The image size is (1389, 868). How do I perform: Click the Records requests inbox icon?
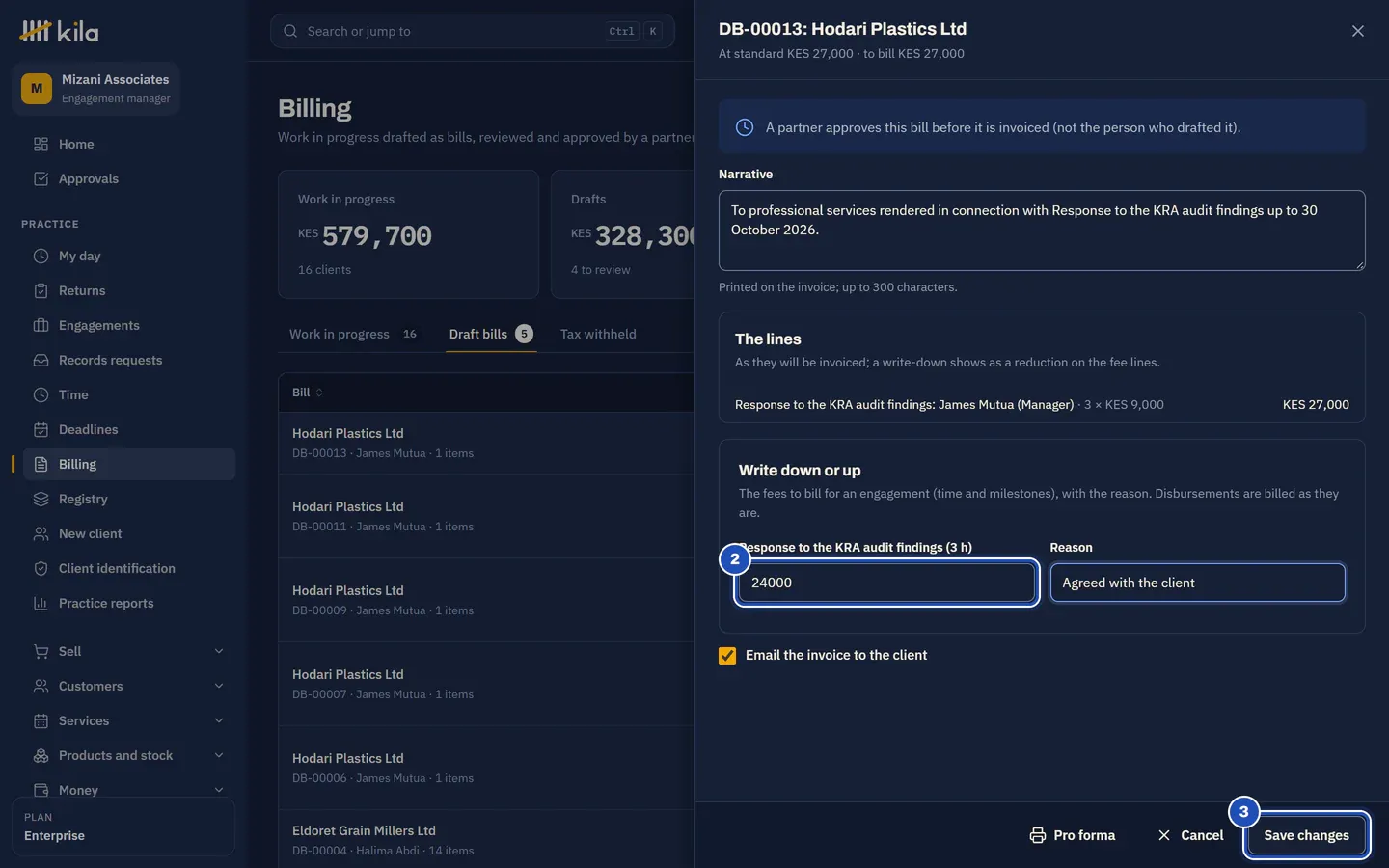pyautogui.click(x=41, y=360)
